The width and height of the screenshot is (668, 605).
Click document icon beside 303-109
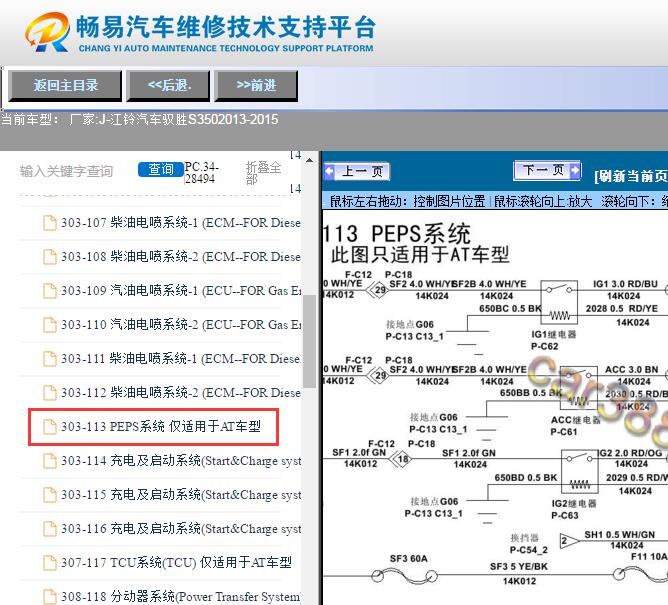50,291
